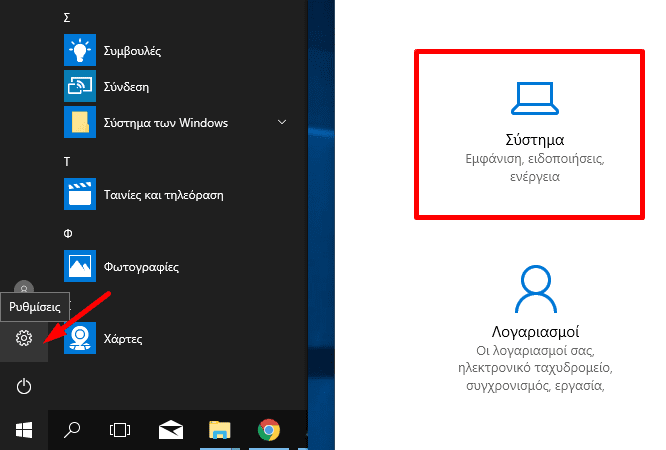The width and height of the screenshot is (666, 450).
Task: Launch the Φωτογραφίες (Photos) app
Action: (x=80, y=266)
